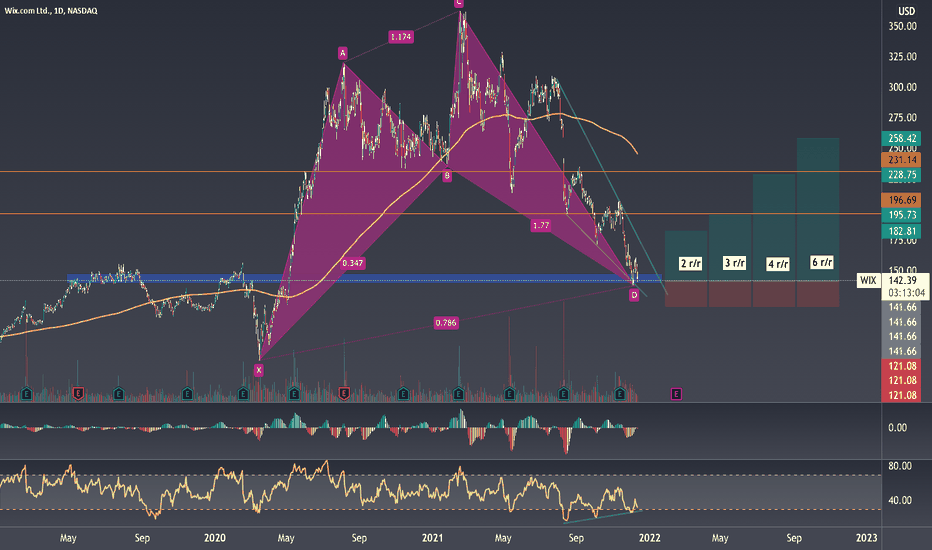Click the 196.69 orange price label

click(902, 200)
